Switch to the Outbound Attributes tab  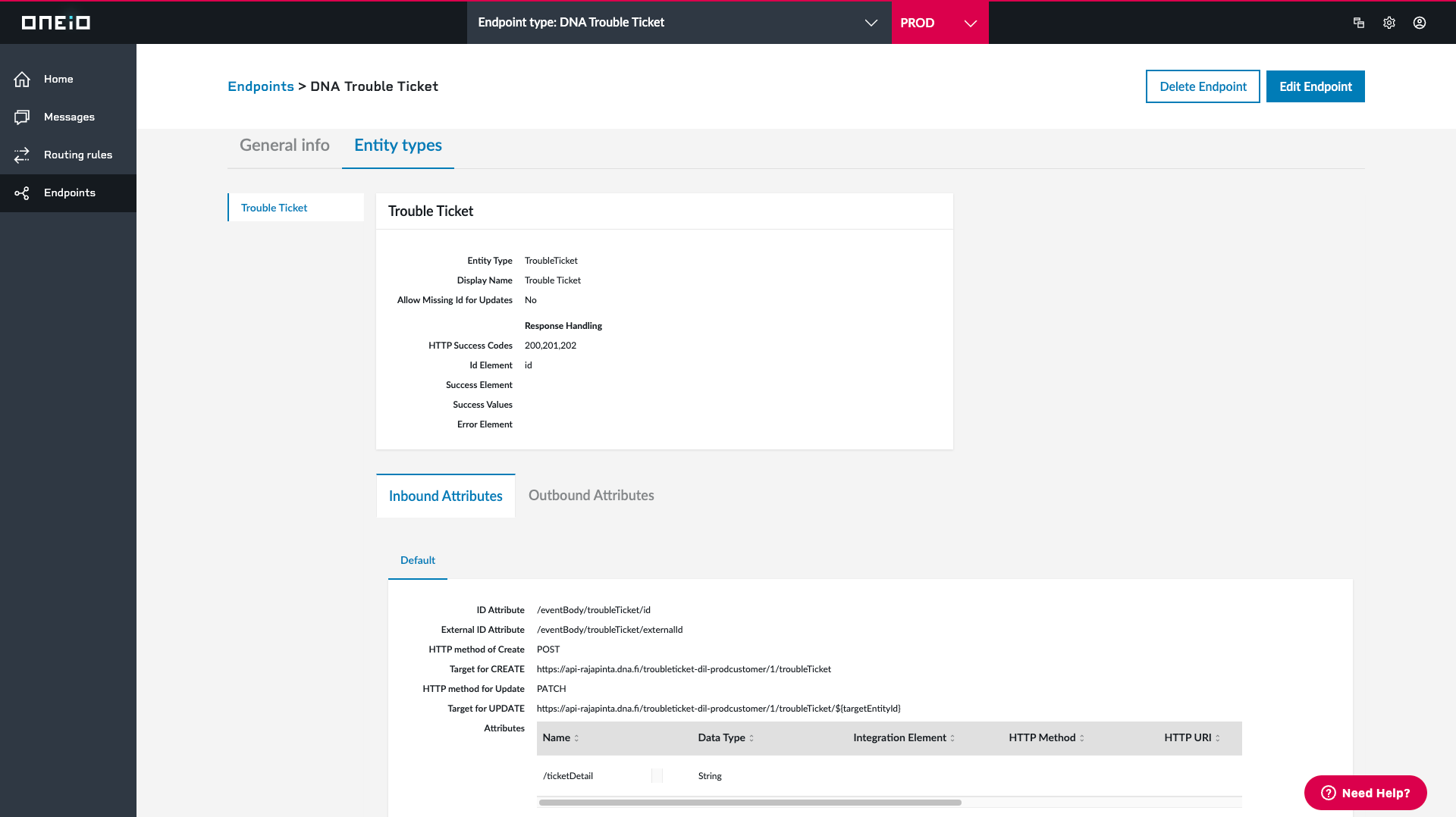[x=591, y=496]
